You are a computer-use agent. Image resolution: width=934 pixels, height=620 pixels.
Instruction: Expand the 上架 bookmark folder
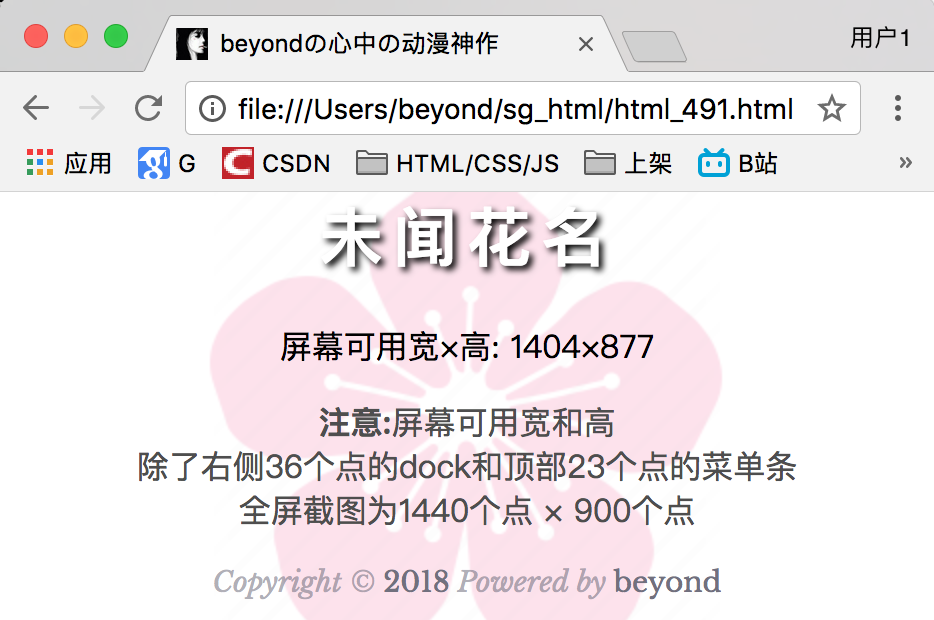click(628, 163)
